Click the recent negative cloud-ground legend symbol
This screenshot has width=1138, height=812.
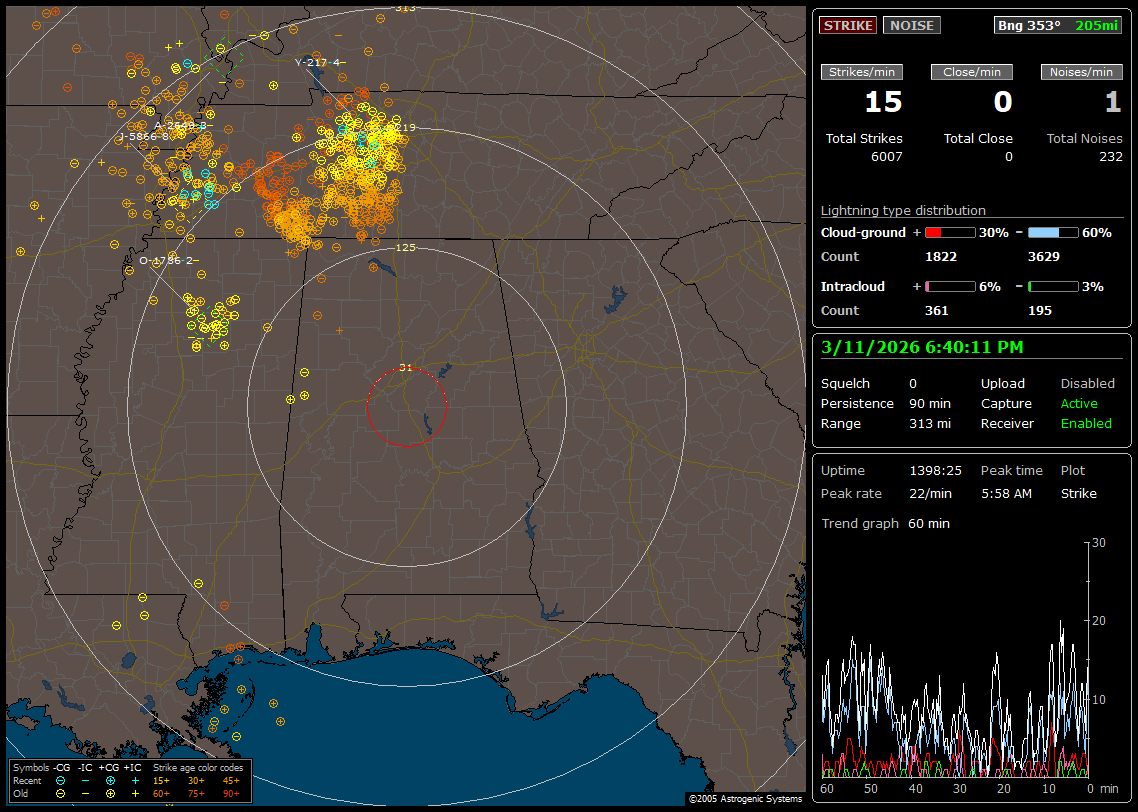click(x=61, y=780)
